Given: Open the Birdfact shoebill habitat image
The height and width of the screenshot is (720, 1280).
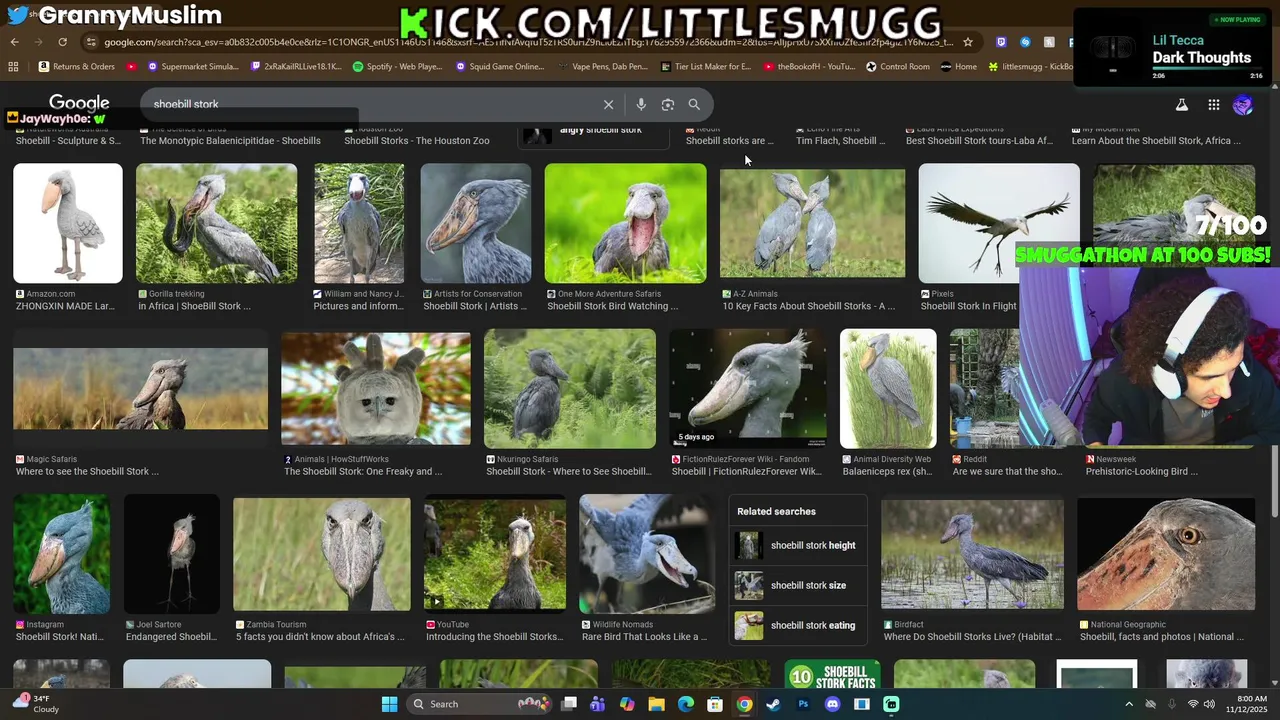Looking at the screenshot, I should click(x=972, y=553).
